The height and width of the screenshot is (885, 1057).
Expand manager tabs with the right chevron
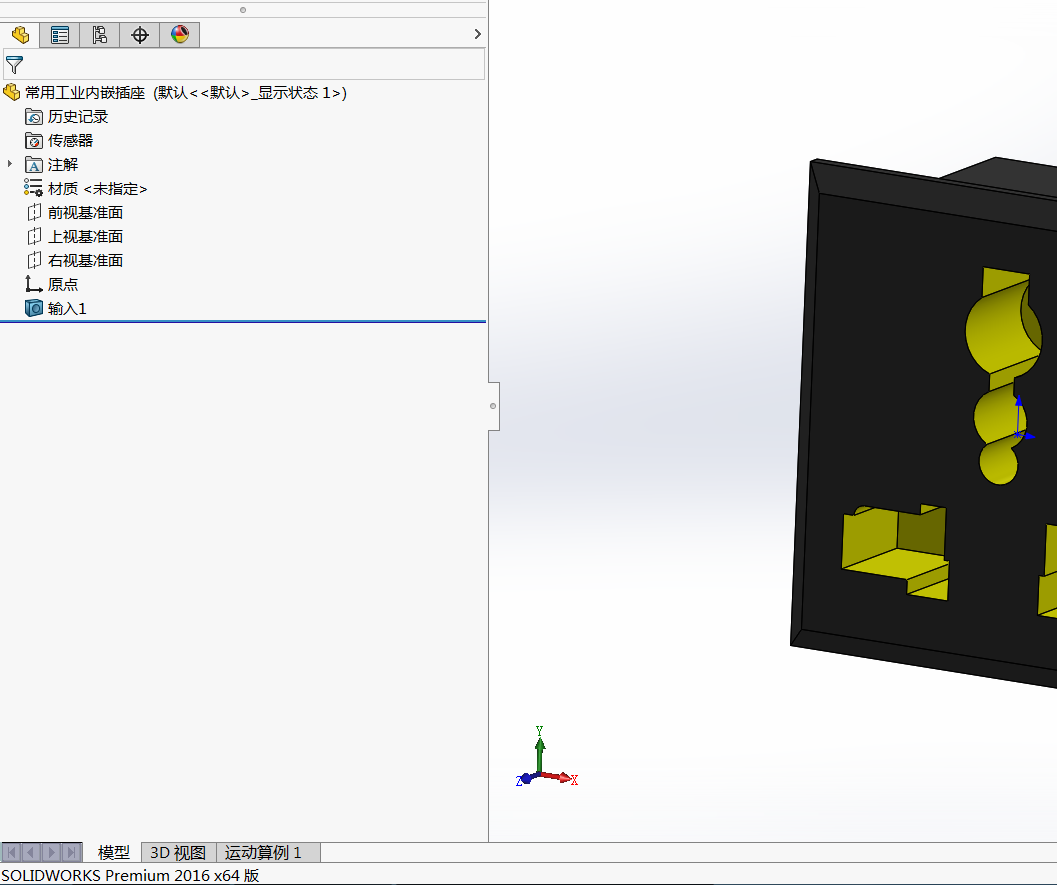tap(477, 35)
